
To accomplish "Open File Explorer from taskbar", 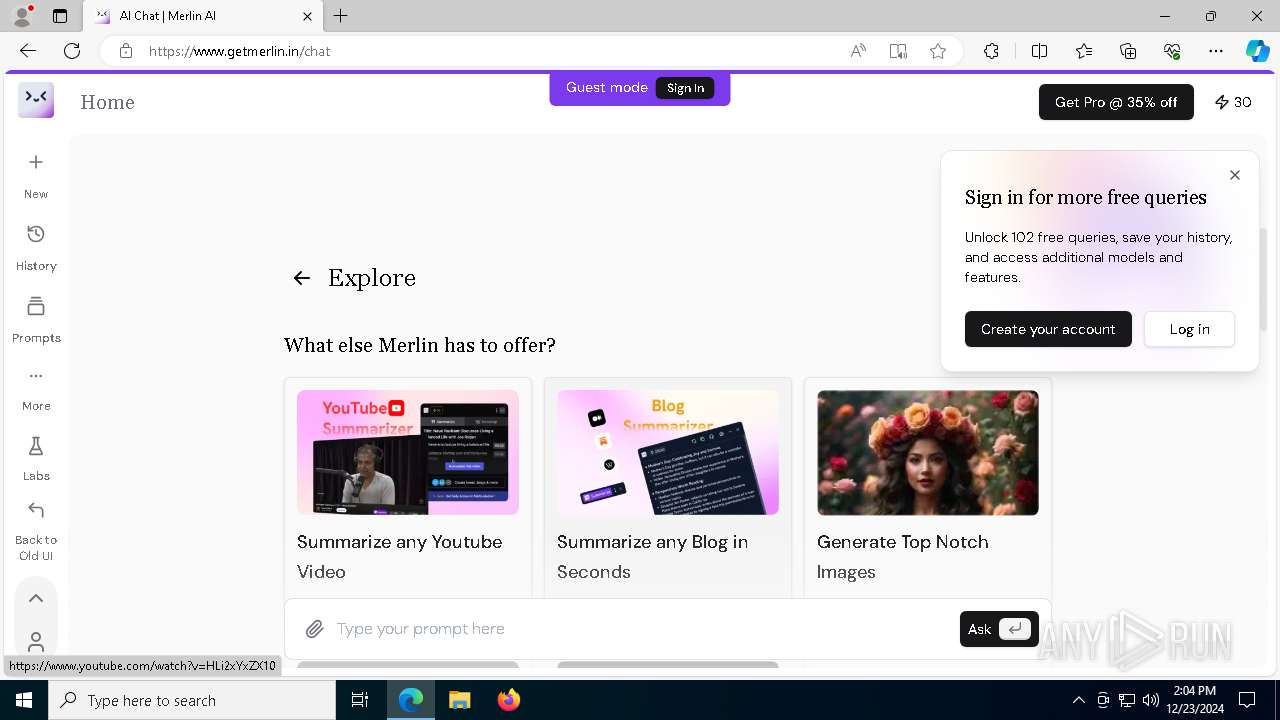I will pos(459,700).
